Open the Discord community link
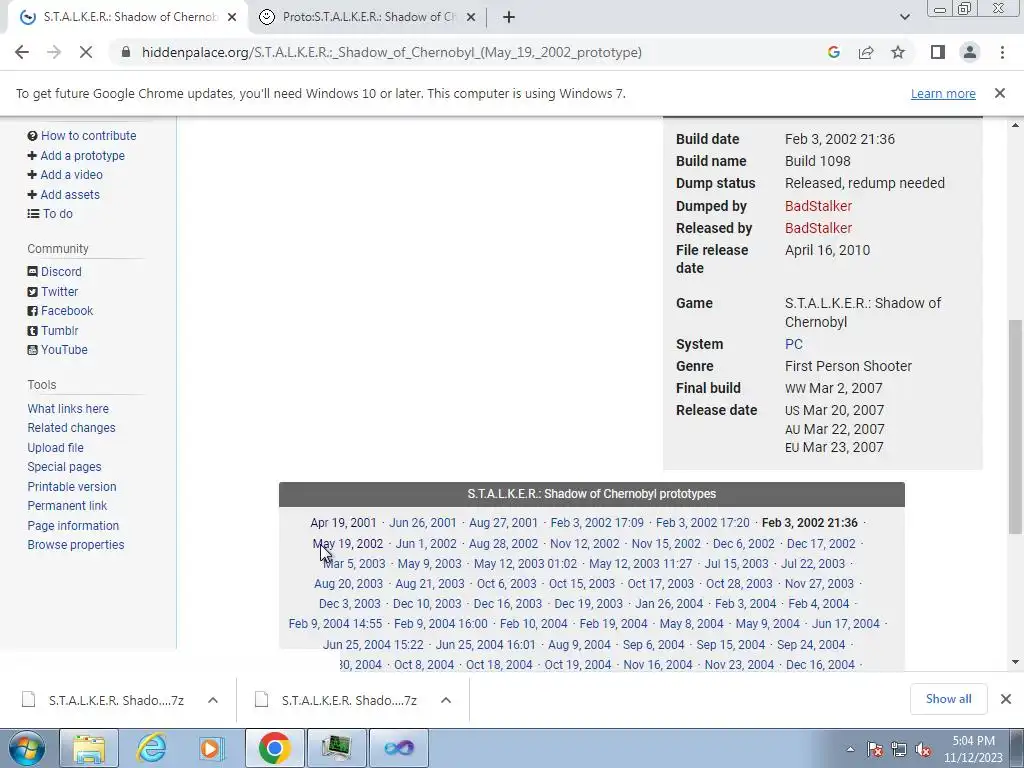The image size is (1024, 768). [x=61, y=272]
